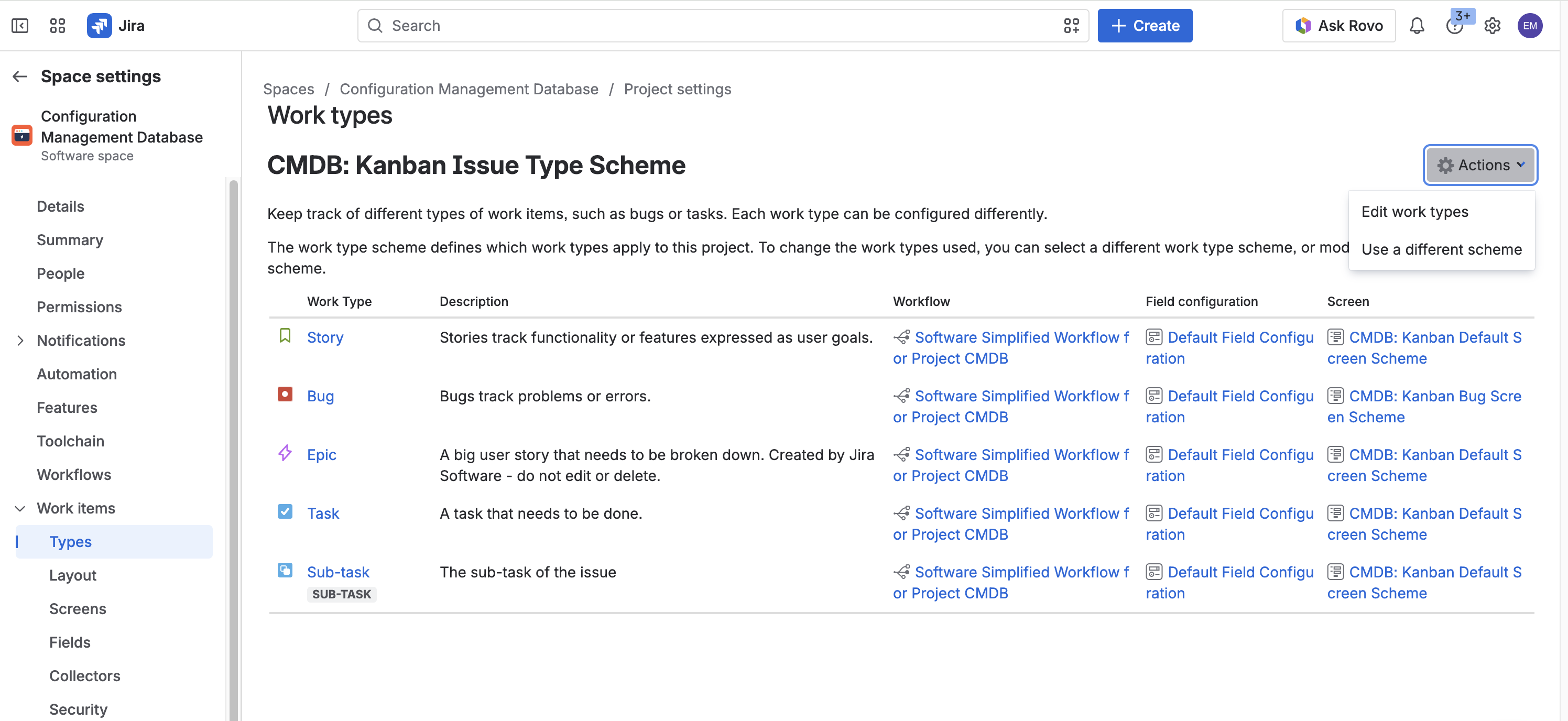Open the Workflows sidebar item
This screenshot has height=721, width=1568.
(74, 475)
